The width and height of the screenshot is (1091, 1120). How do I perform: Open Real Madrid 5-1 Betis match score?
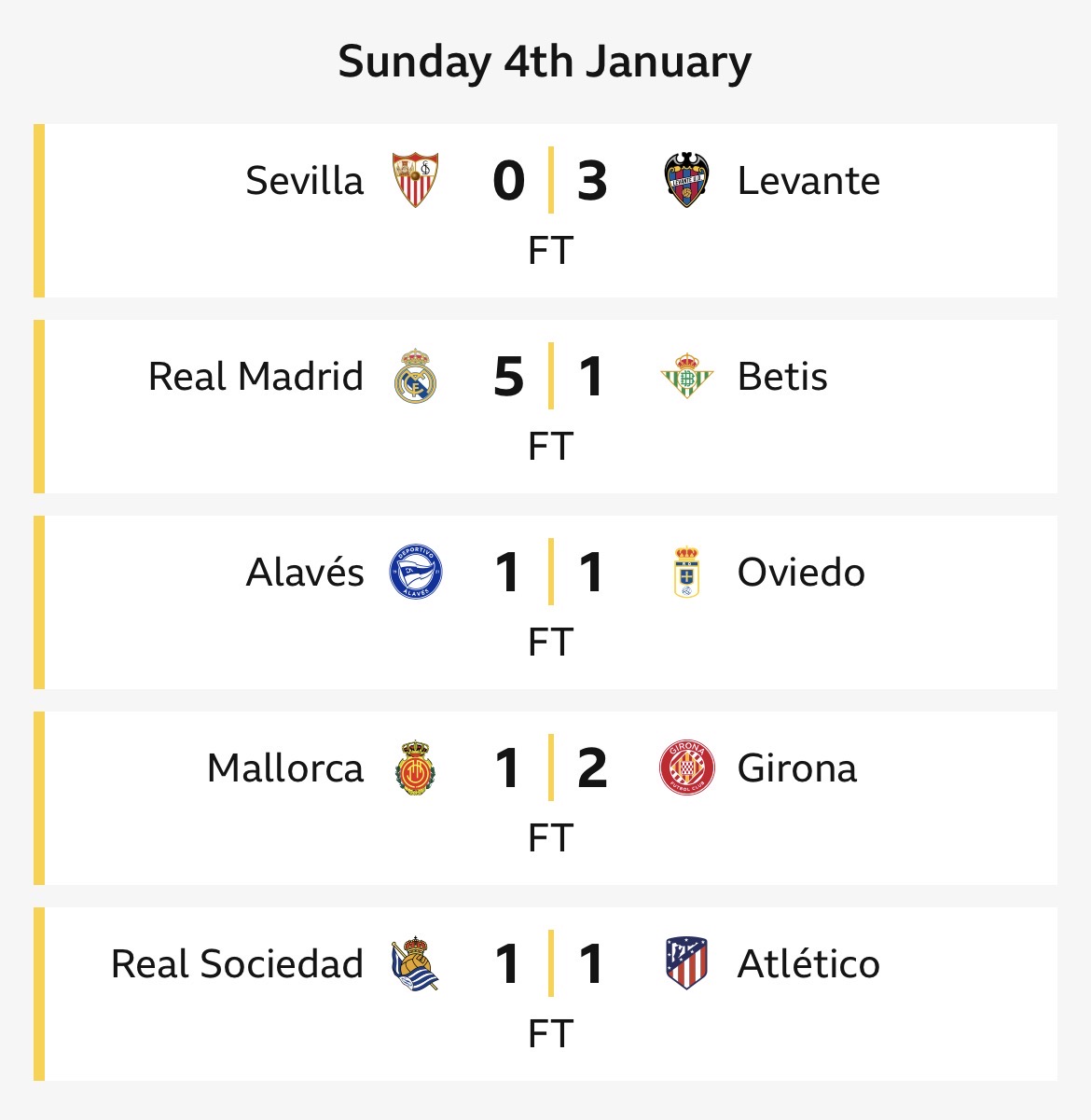pyautogui.click(x=550, y=376)
